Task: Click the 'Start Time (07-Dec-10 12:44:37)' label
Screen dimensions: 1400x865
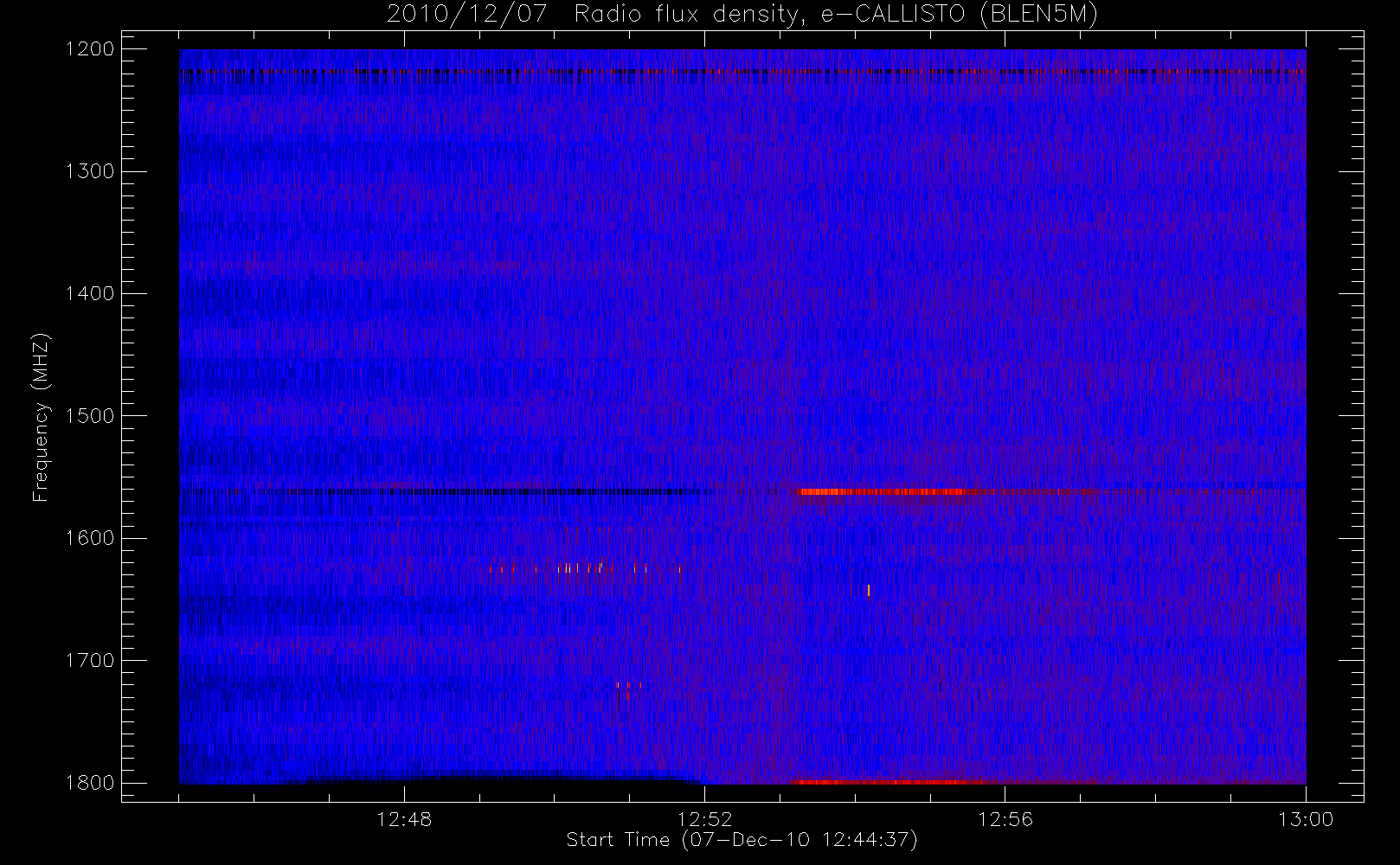Action: [x=742, y=840]
